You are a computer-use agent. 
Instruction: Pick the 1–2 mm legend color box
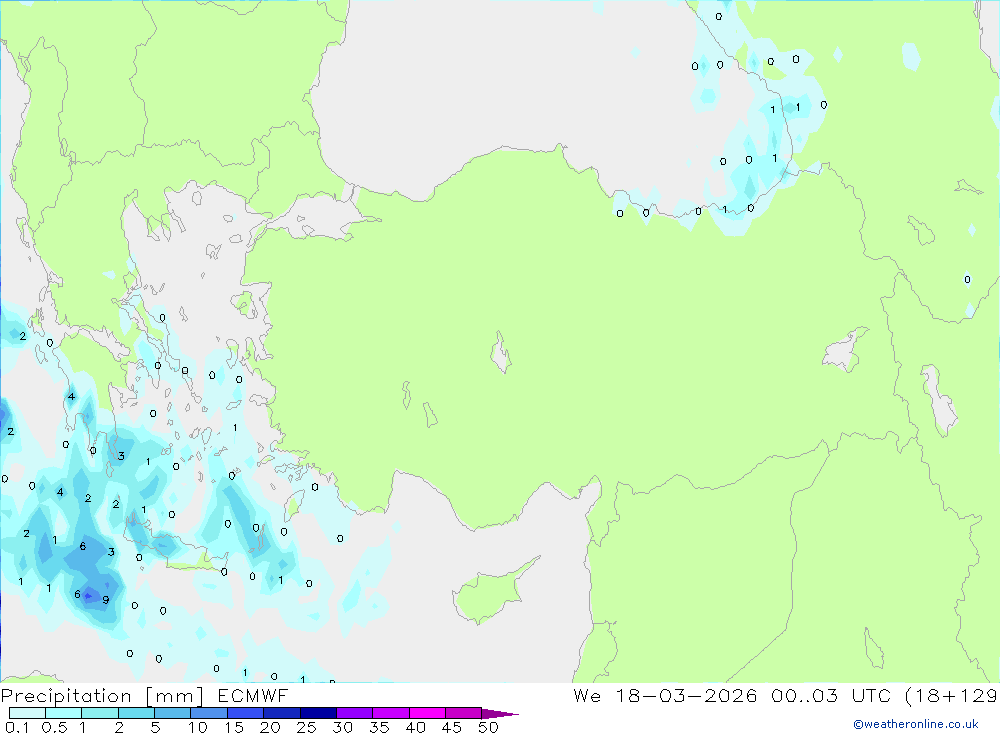tap(100, 713)
